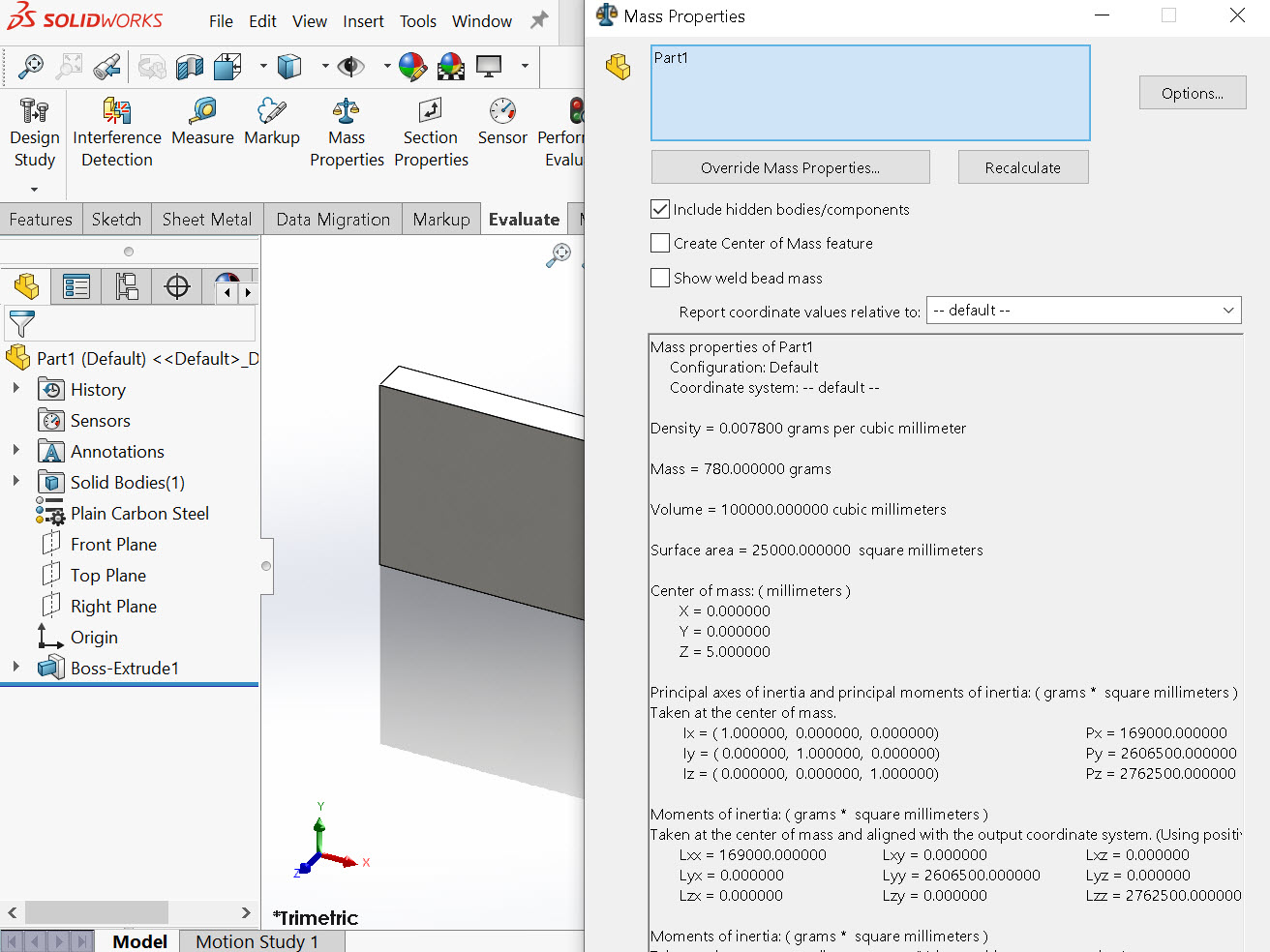Expand the Solid Bodies(1) folder
Screen dimensions: 1270x952
click(x=15, y=481)
